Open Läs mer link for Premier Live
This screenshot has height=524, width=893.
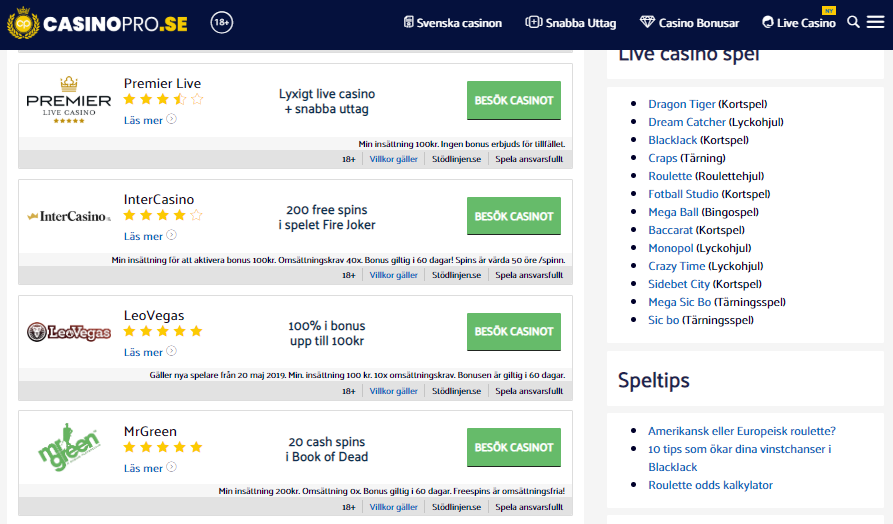144,120
